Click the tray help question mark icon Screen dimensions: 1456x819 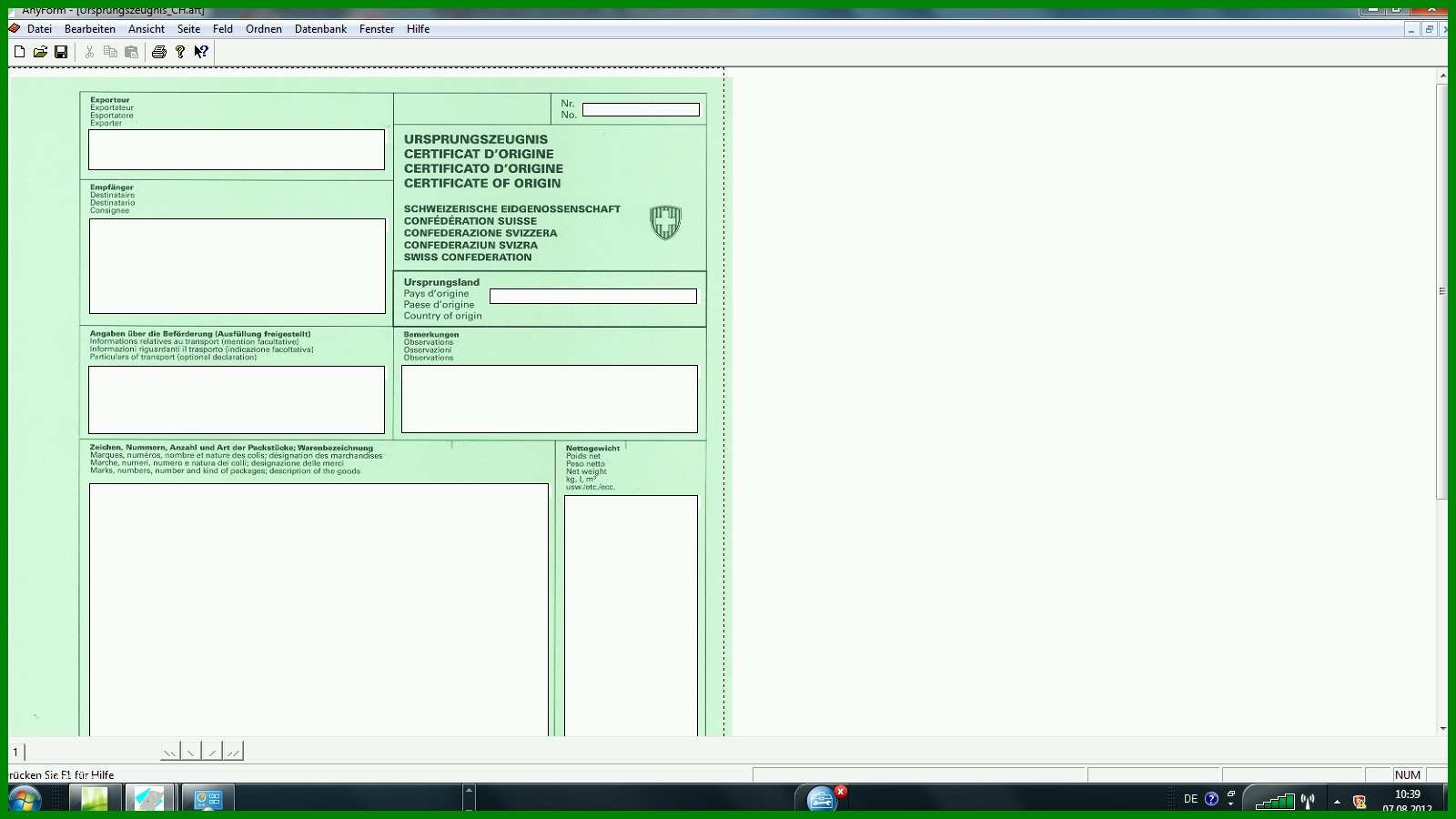click(1211, 799)
